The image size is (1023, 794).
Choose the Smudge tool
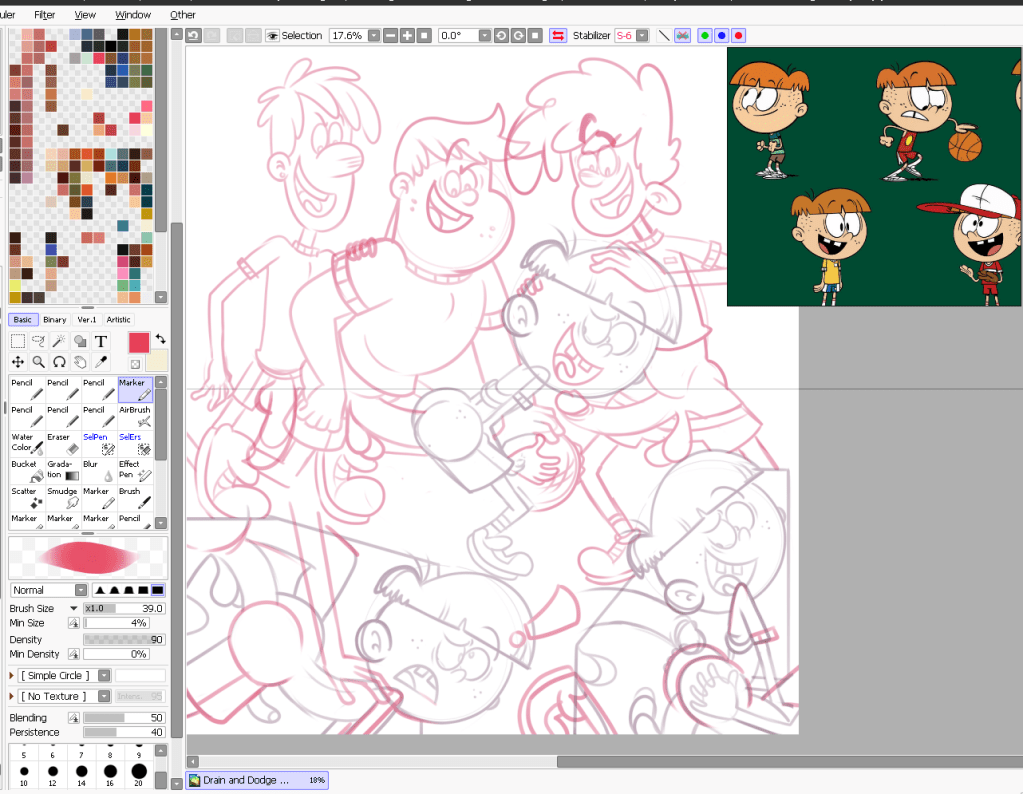pos(60,497)
